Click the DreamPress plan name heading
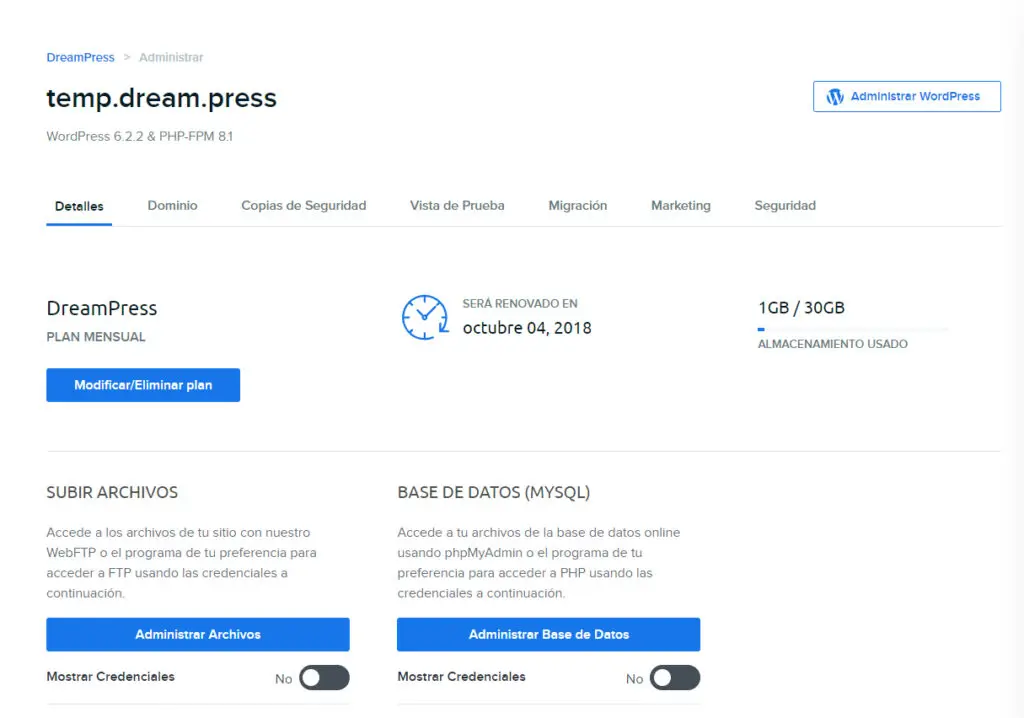The height and width of the screenshot is (718, 1024). click(102, 308)
